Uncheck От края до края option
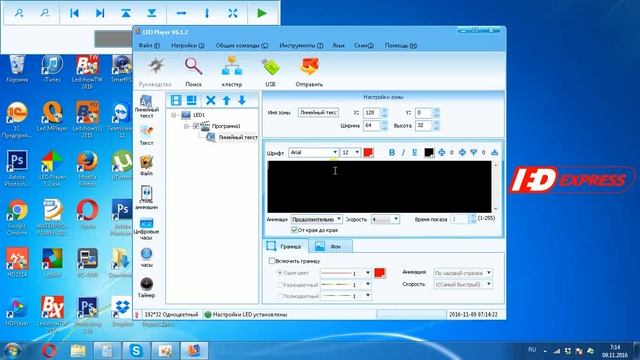The width and height of the screenshot is (640, 360). 294,230
